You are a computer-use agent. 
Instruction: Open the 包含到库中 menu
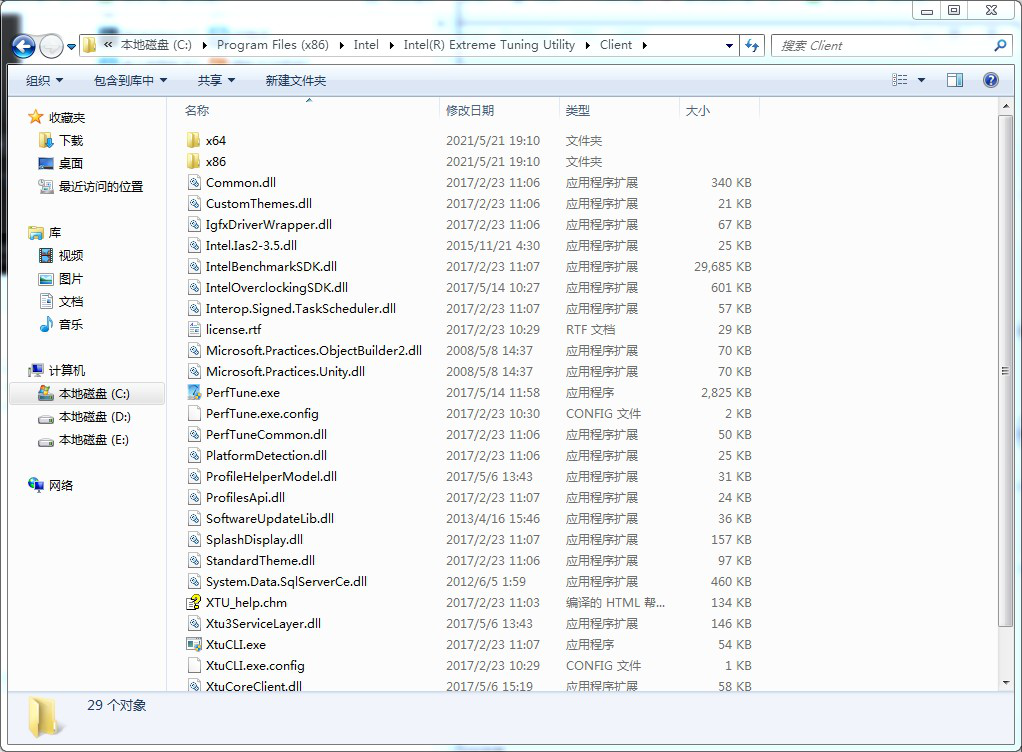click(130, 80)
